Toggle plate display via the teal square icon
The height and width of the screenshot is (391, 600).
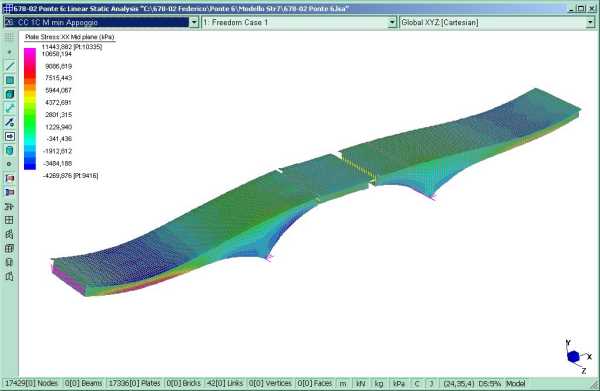coord(10,80)
